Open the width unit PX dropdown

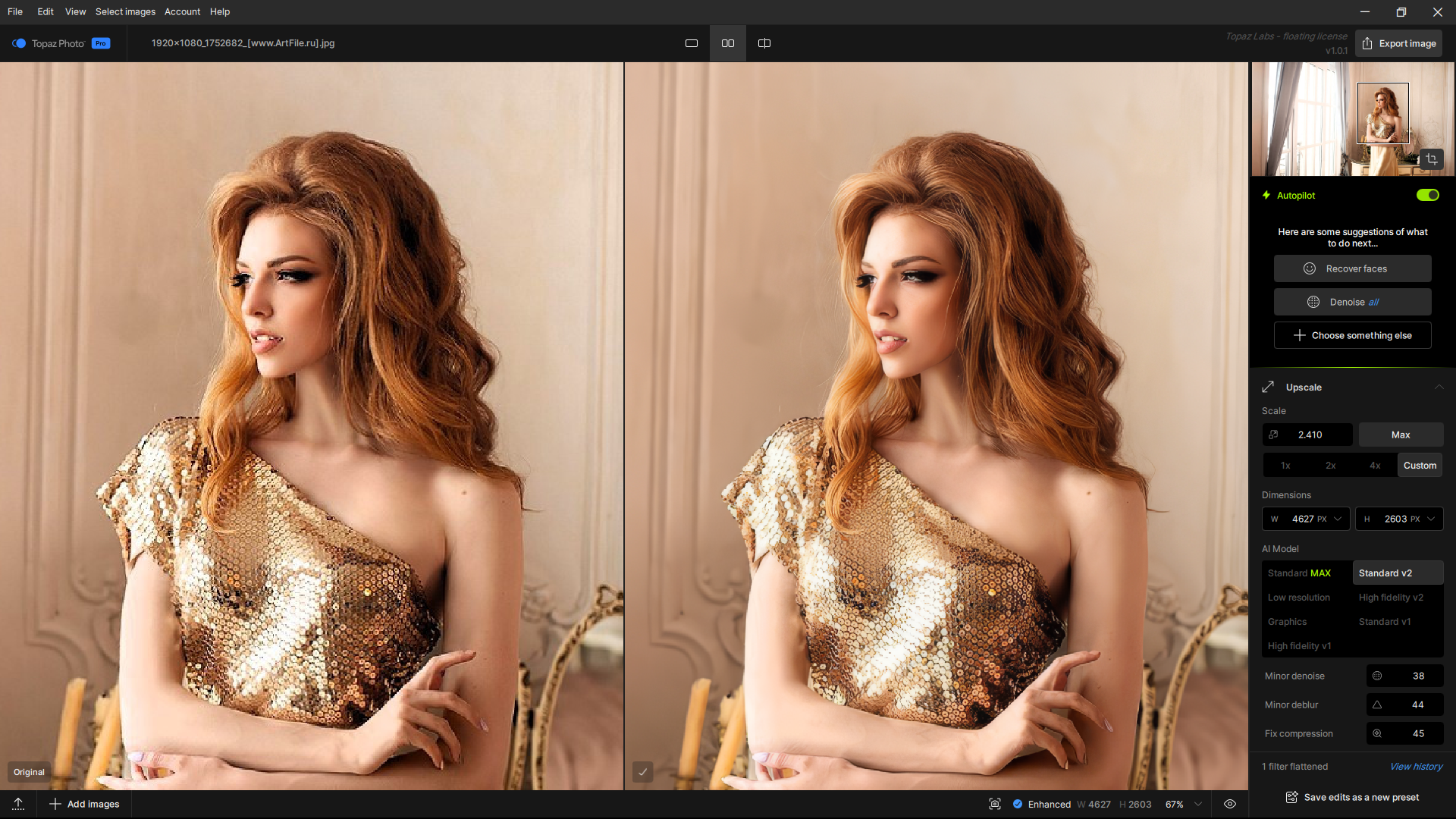tap(1338, 519)
